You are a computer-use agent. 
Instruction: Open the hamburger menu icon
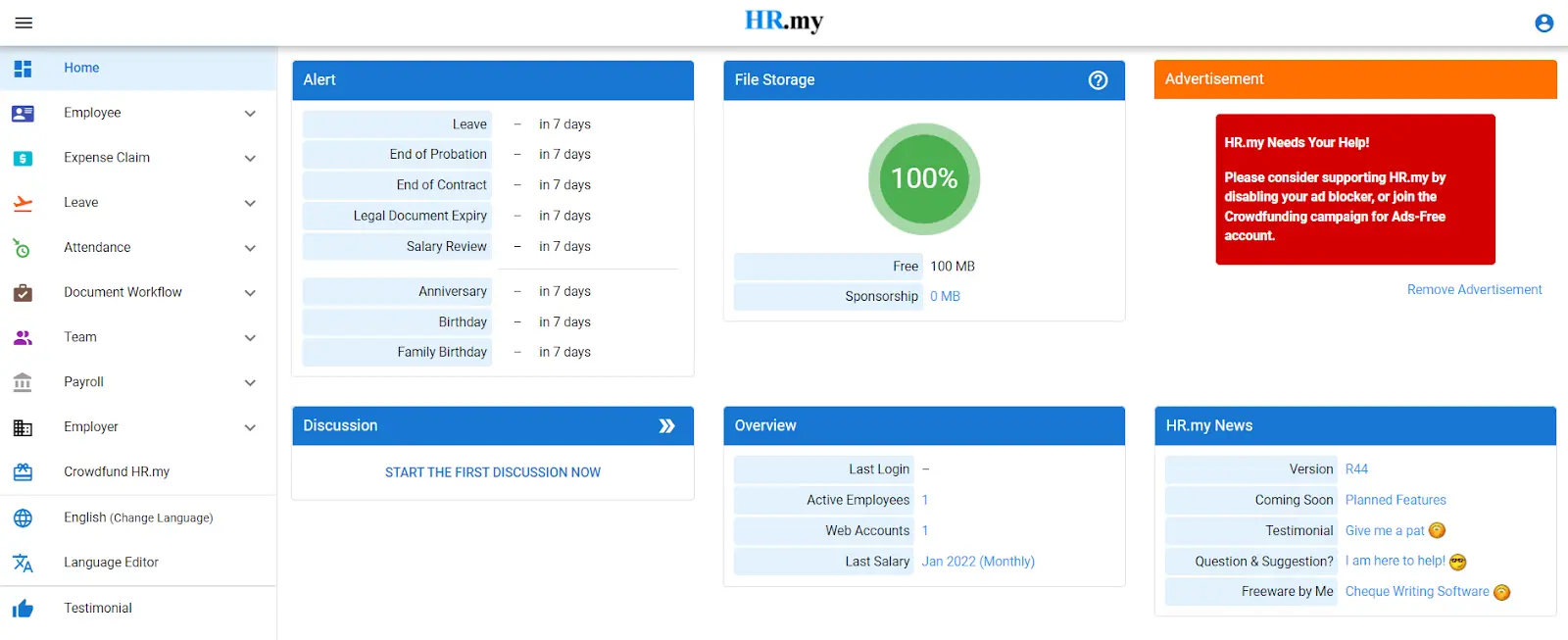(x=24, y=23)
